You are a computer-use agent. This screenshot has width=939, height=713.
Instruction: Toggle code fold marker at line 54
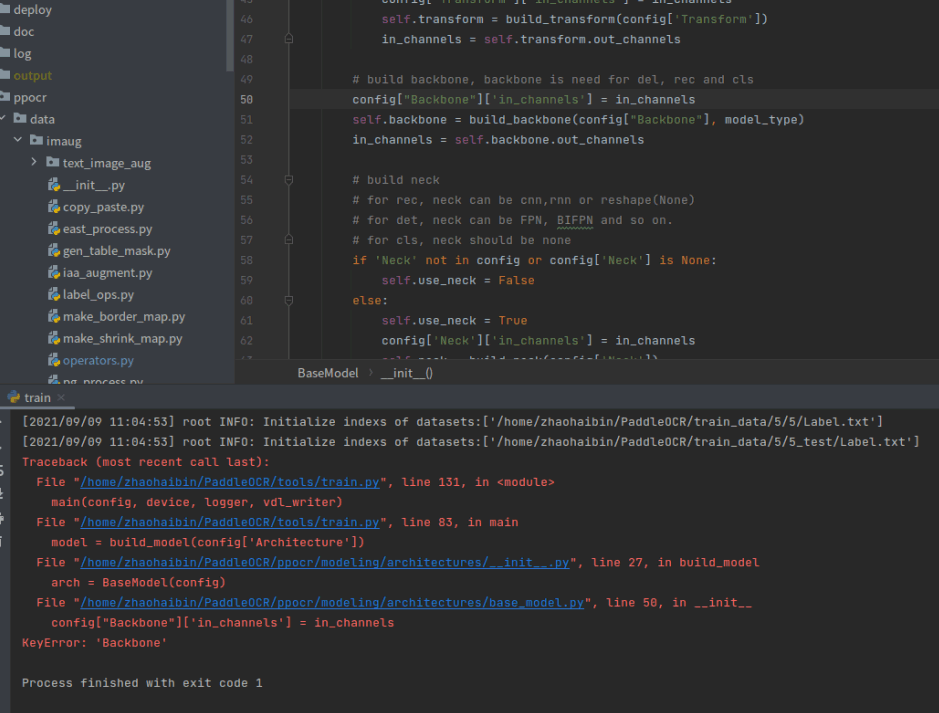coord(289,180)
